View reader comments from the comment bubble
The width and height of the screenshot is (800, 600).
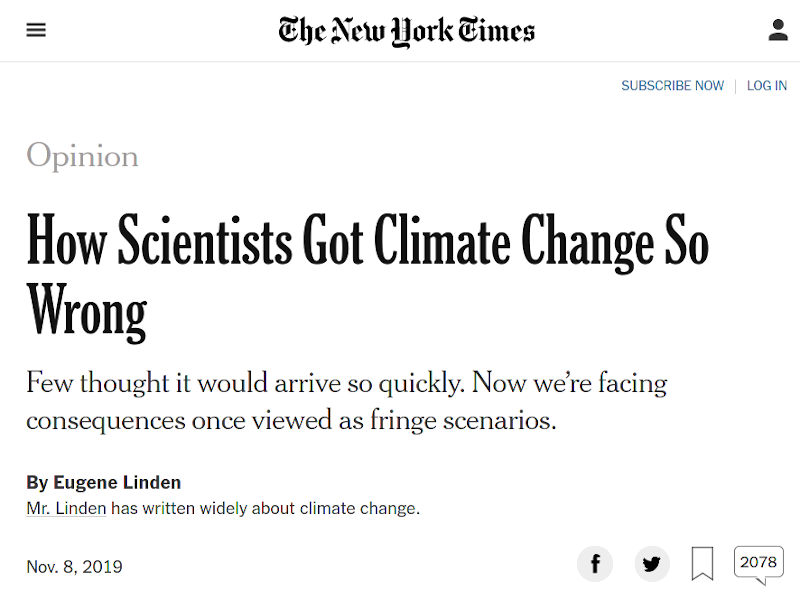pyautogui.click(x=758, y=562)
